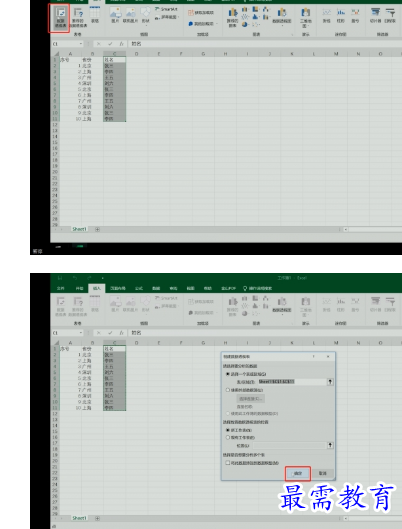Click Get Add-ins in the upper ribbon
Viewport: 402px width, 529px height.
(x=201, y=12)
